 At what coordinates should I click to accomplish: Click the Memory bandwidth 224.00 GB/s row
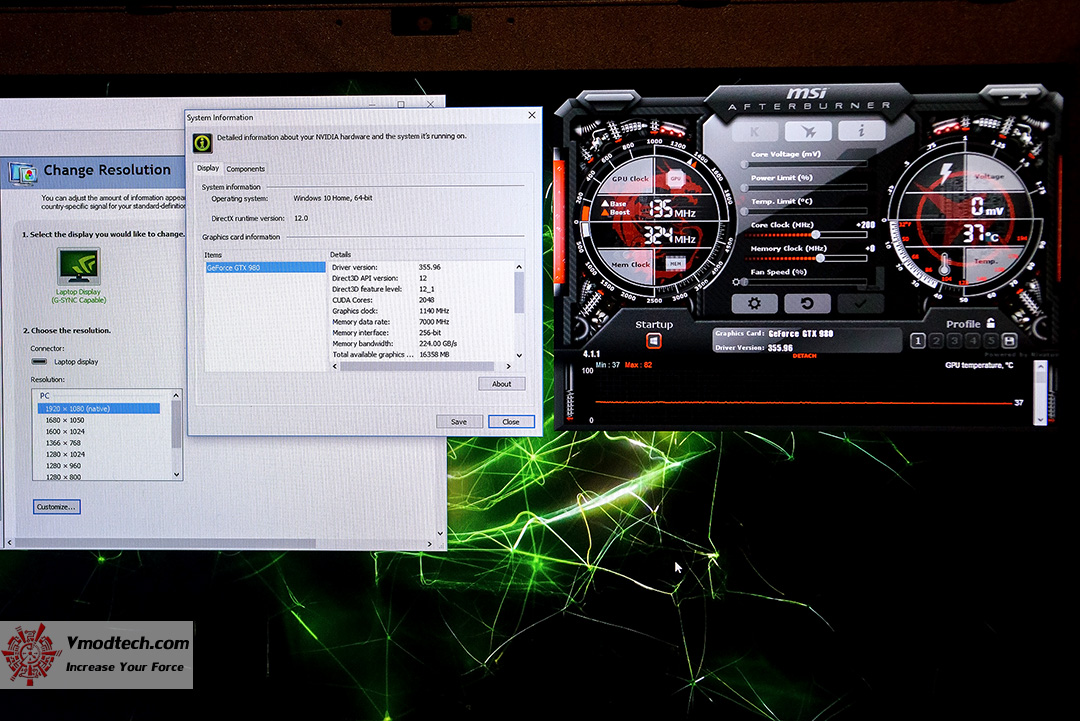pyautogui.click(x=422, y=344)
